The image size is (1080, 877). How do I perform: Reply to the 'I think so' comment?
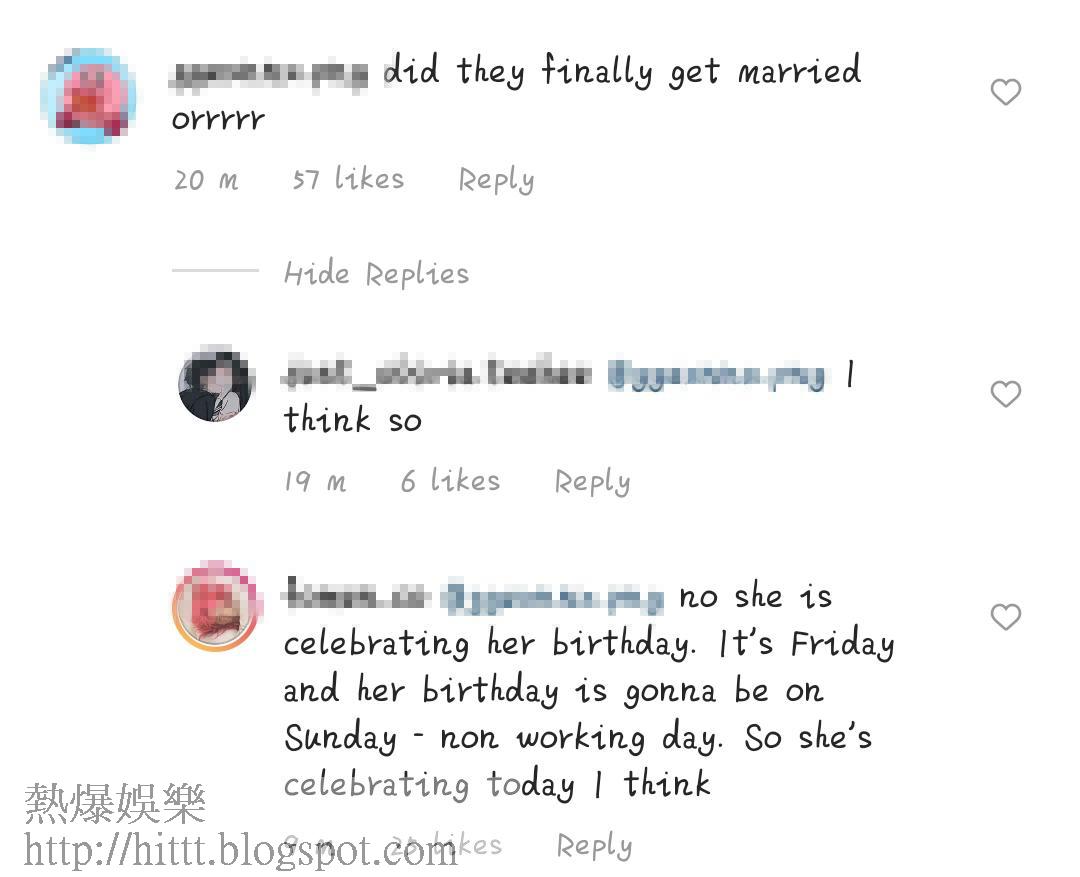592,481
